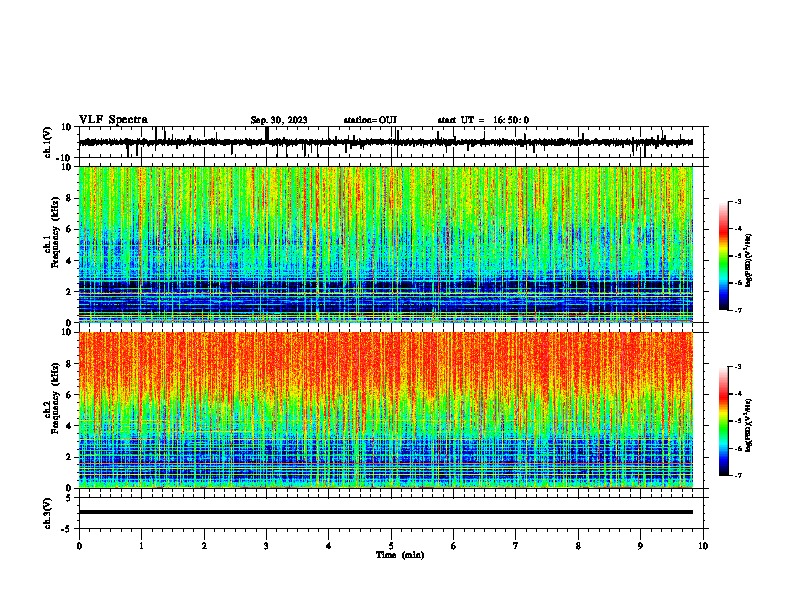792x612 pixels.
Task: Click time axis tick label "7"
Action: click(516, 546)
